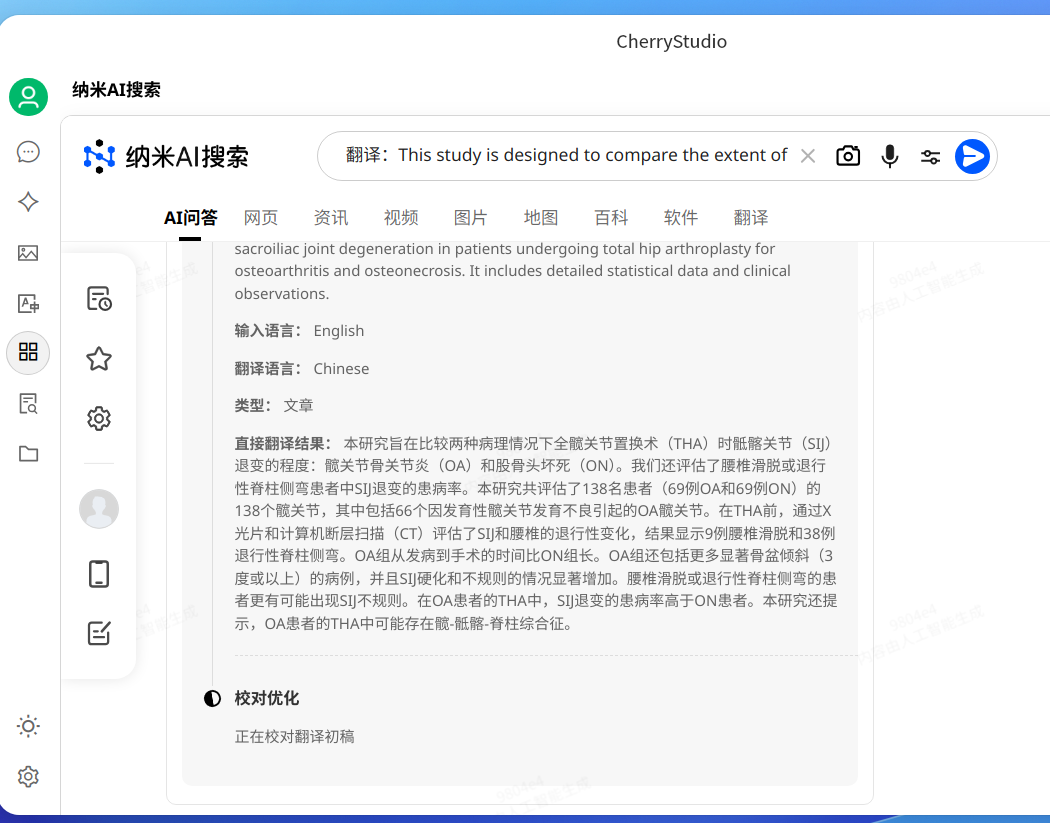Switch to the AI问答 tab
Screen dimensions: 1050x823
pos(190,218)
